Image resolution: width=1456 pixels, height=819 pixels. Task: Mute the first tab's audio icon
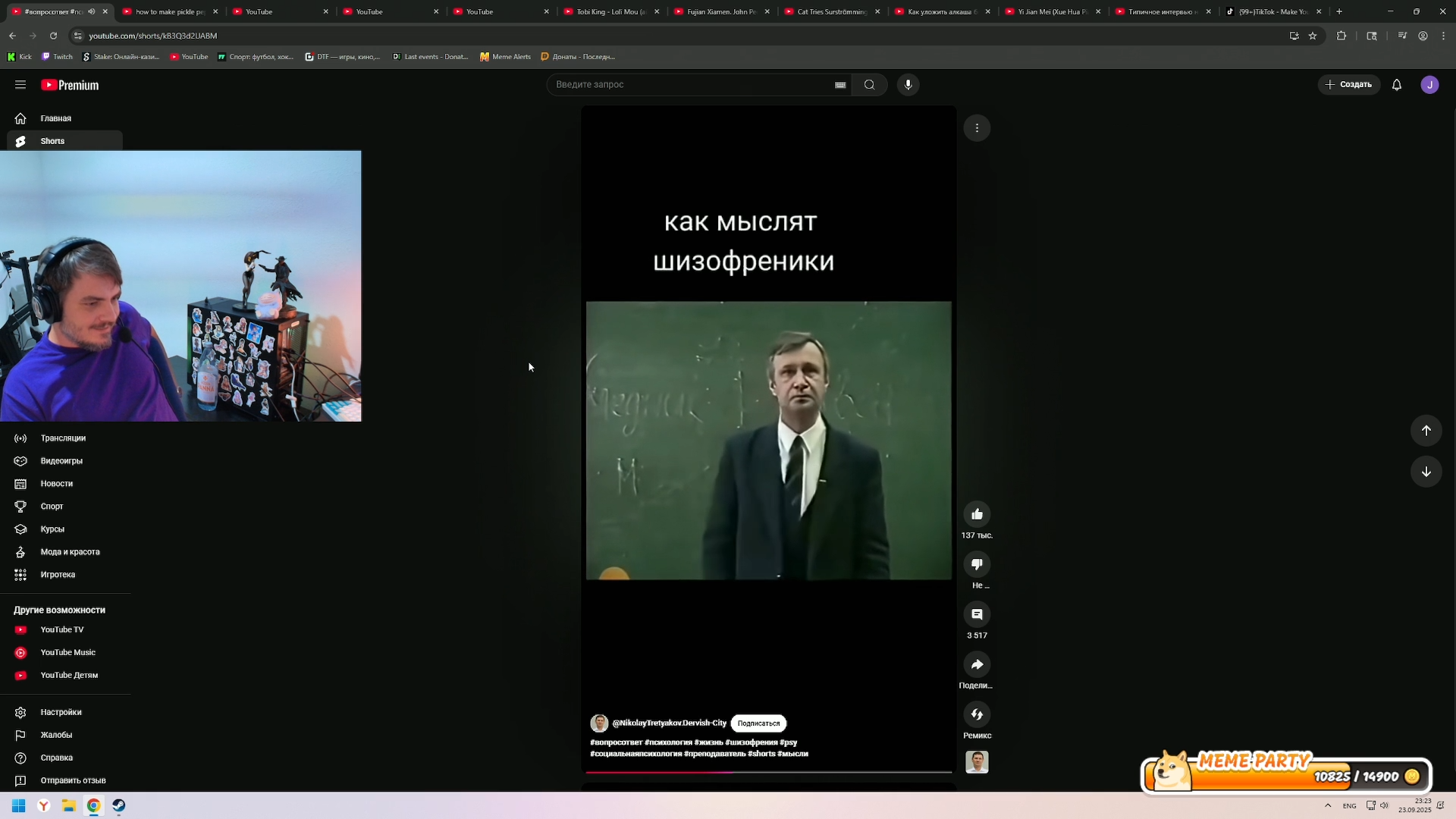click(x=92, y=11)
